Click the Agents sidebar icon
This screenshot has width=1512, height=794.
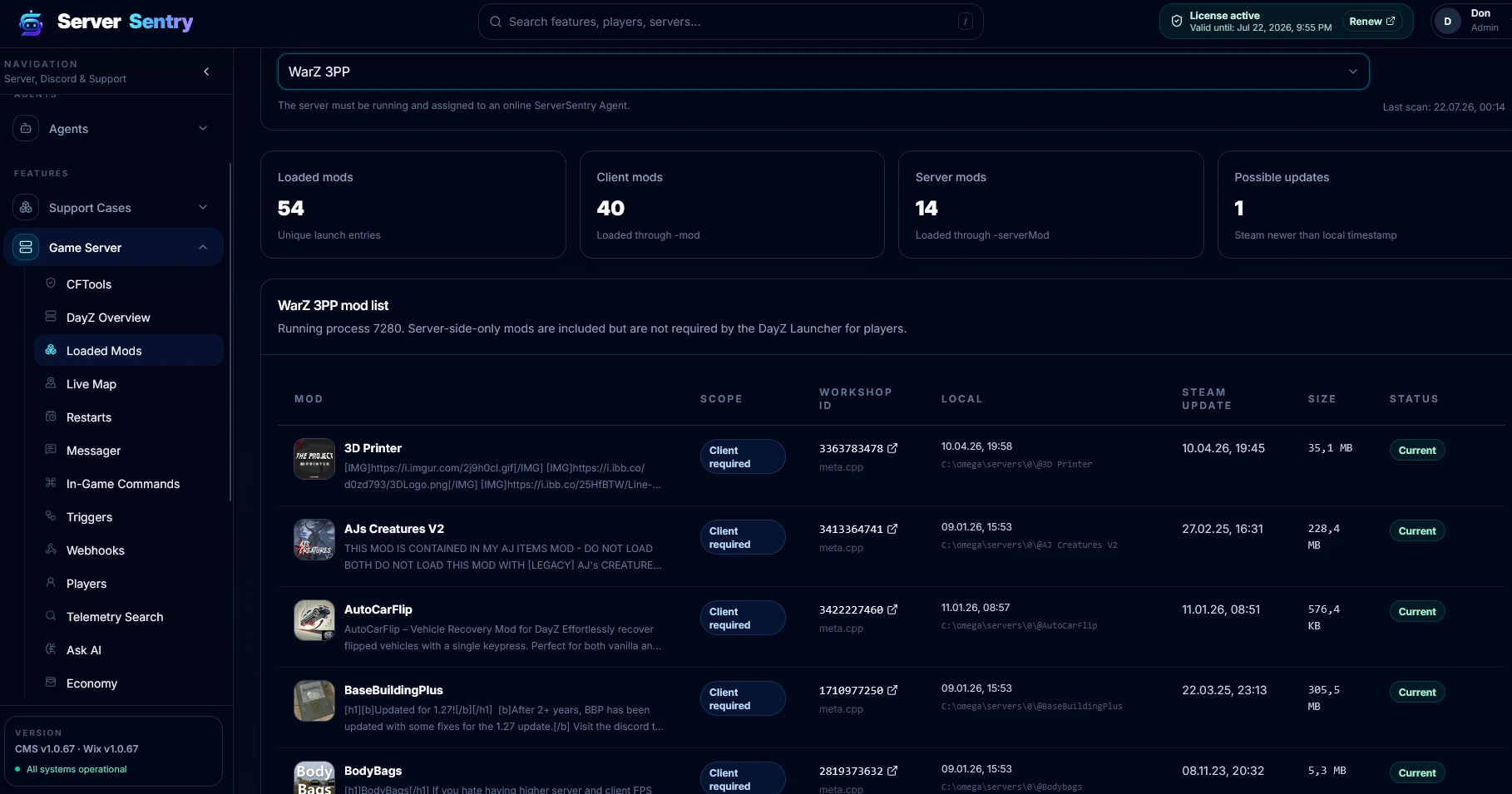pyautogui.click(x=26, y=128)
